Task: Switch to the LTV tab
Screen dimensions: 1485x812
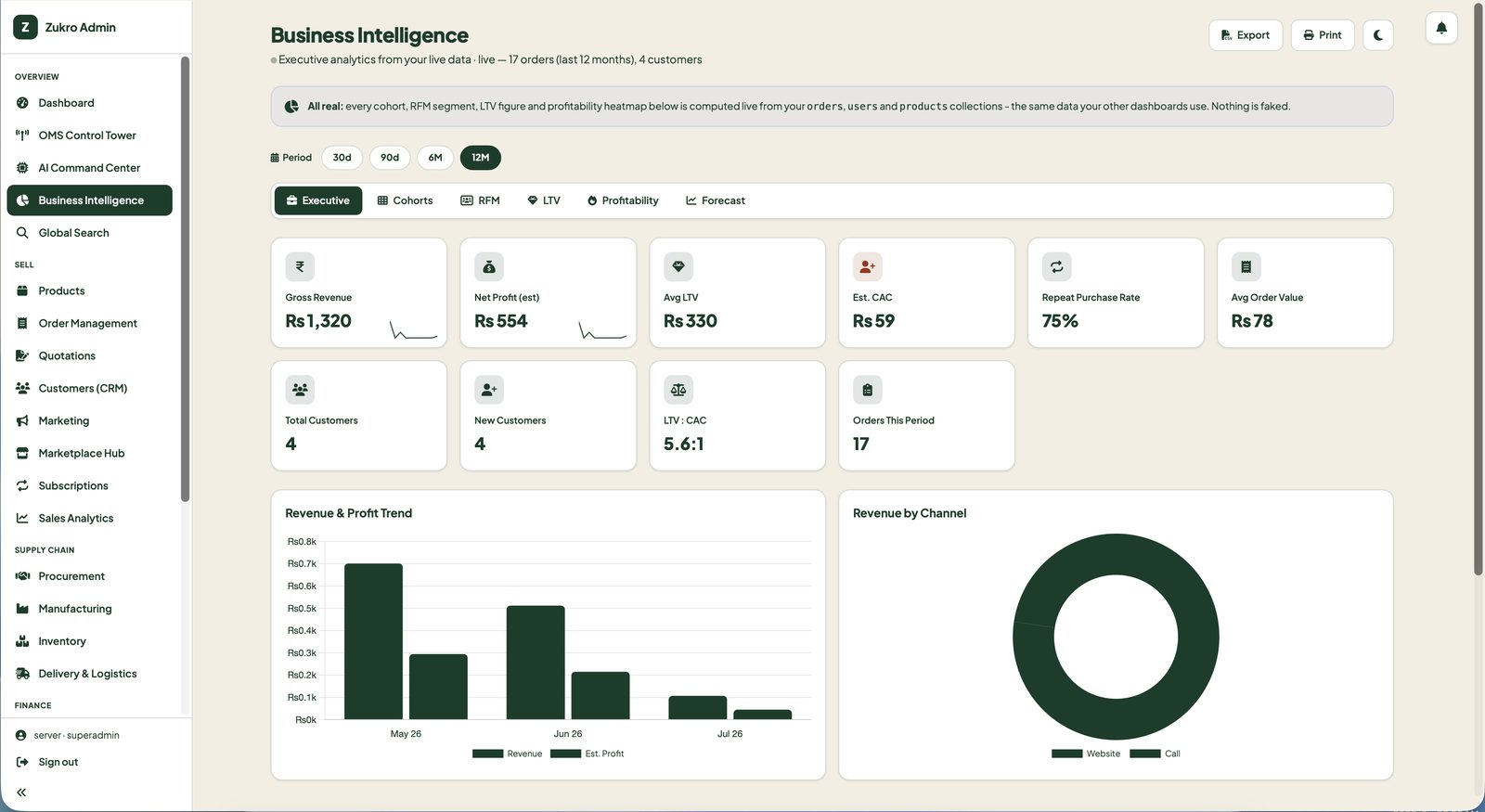Action: coord(544,200)
